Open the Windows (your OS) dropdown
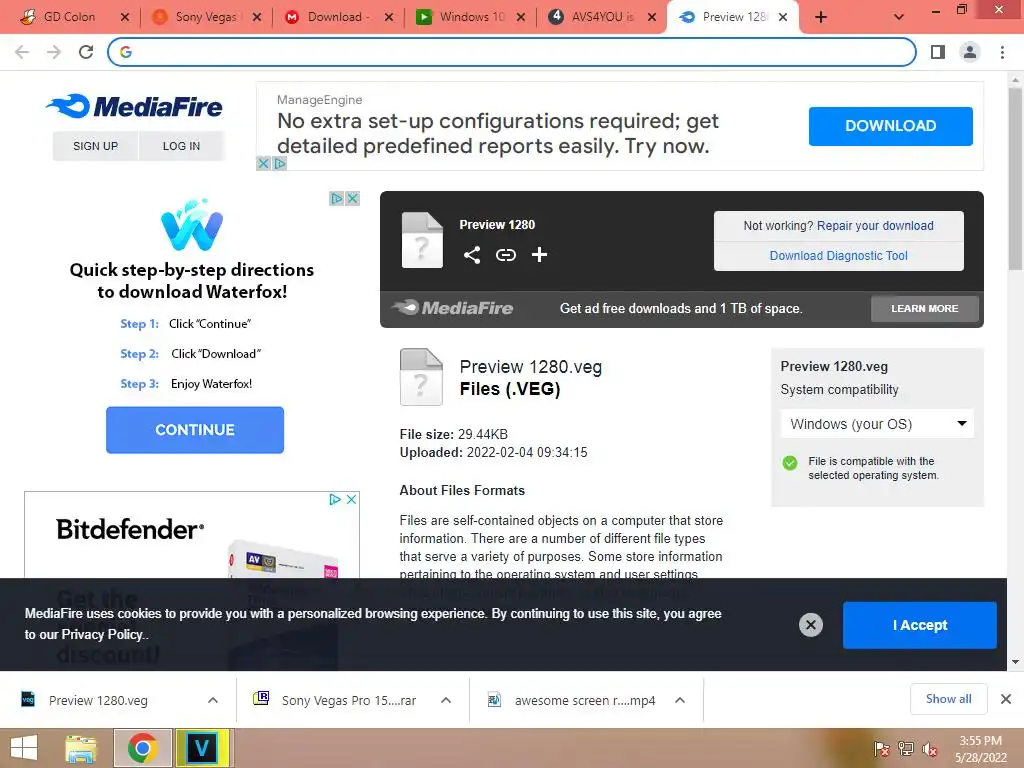This screenshot has height=768, width=1024. (x=877, y=424)
